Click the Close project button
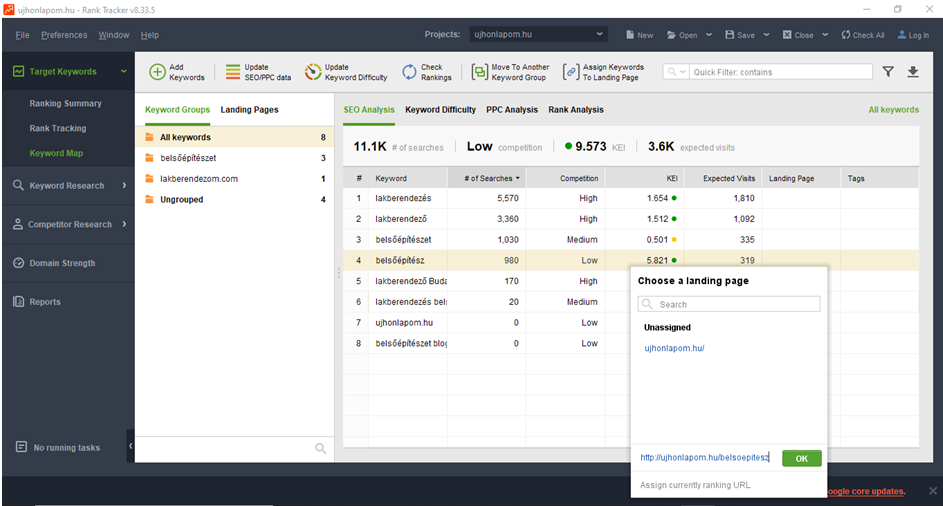Screen dimensions: 943x506 798,35
